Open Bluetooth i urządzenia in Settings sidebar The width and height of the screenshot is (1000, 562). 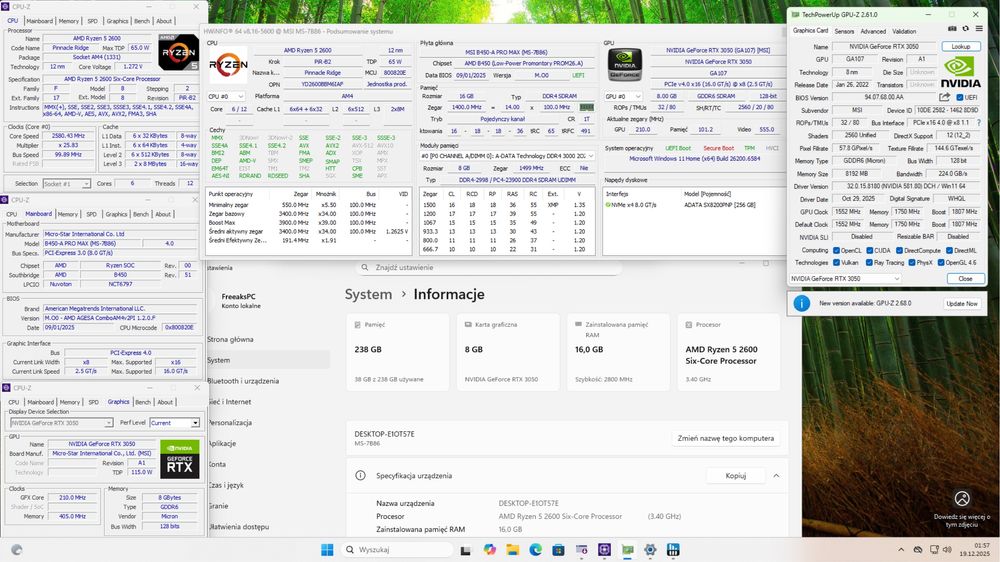click(x=243, y=381)
